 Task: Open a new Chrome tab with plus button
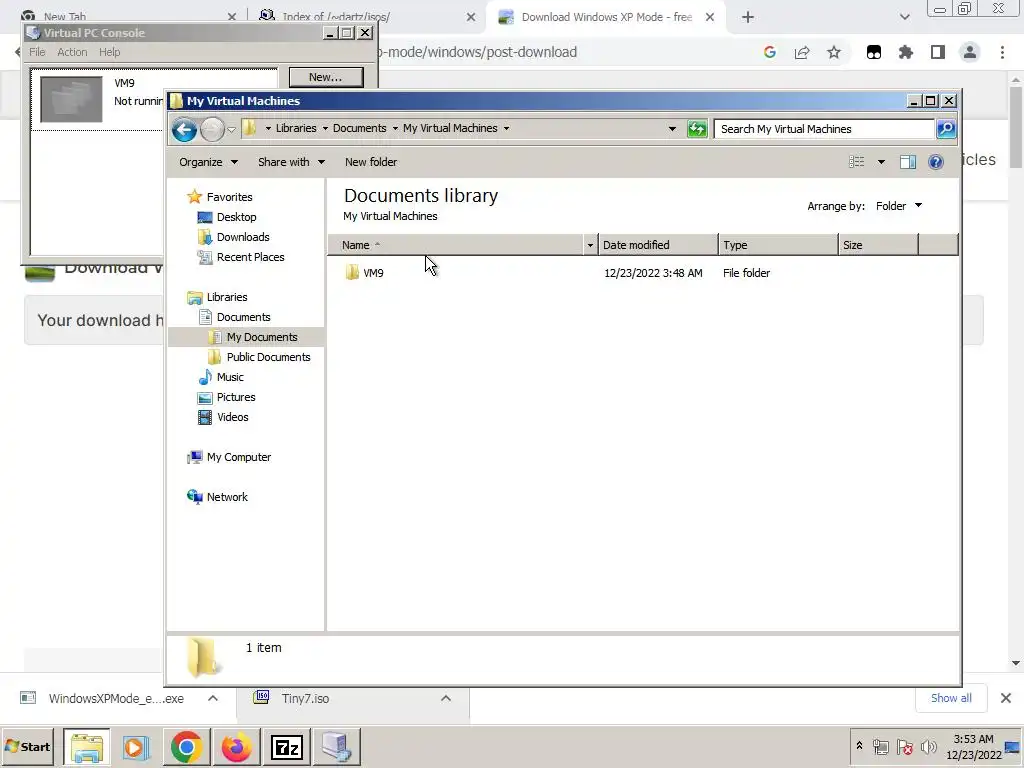748,18
